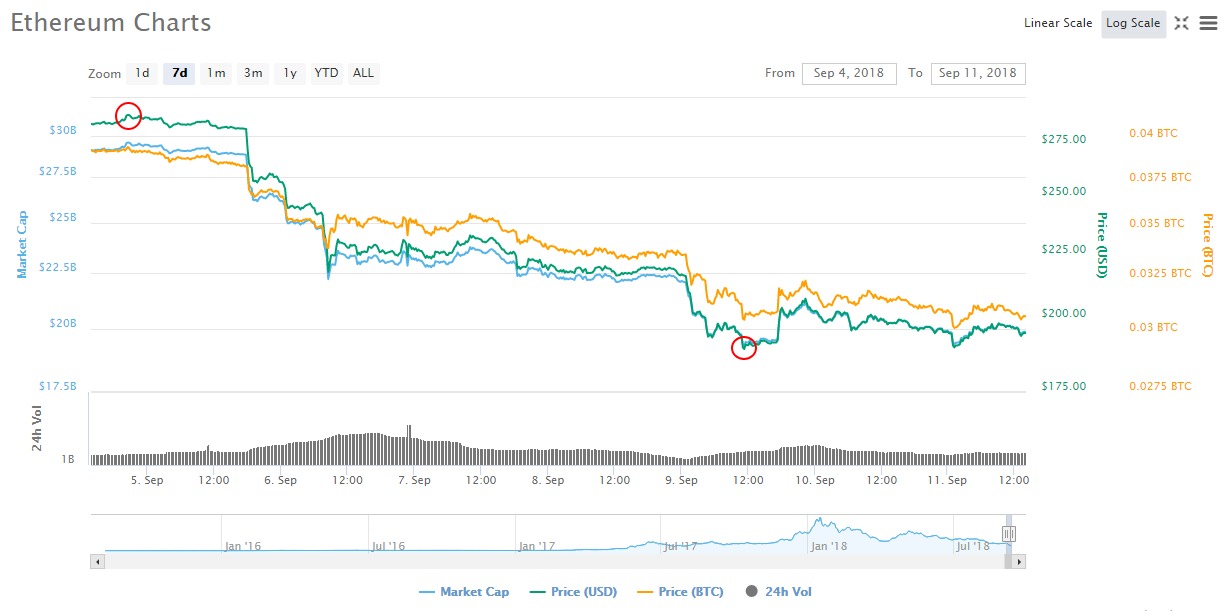Click the Price (USD) vertical axis title
The width and height of the screenshot is (1223, 611).
[x=1103, y=244]
